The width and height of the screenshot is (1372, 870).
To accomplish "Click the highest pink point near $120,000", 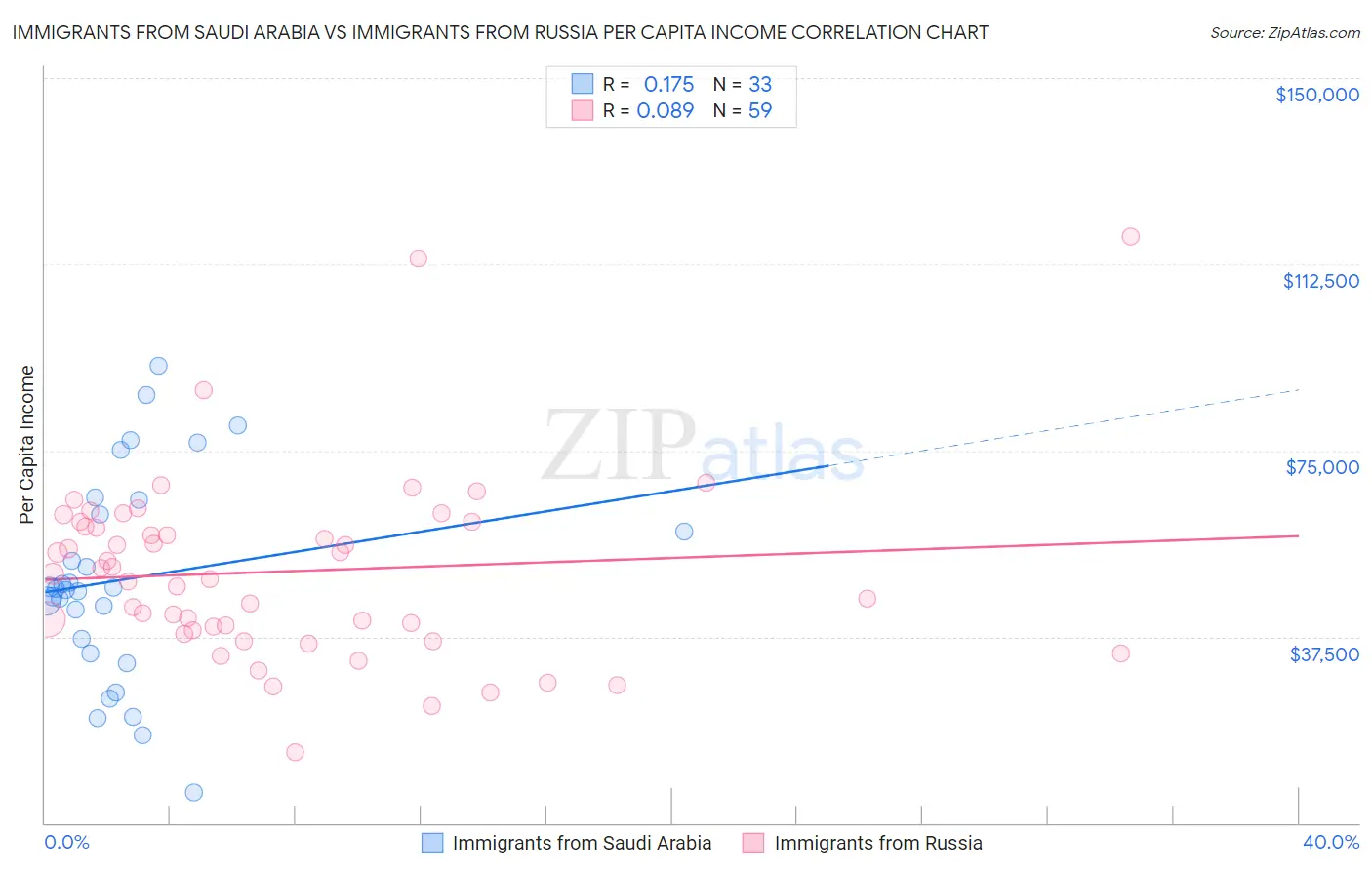I will click(1131, 236).
